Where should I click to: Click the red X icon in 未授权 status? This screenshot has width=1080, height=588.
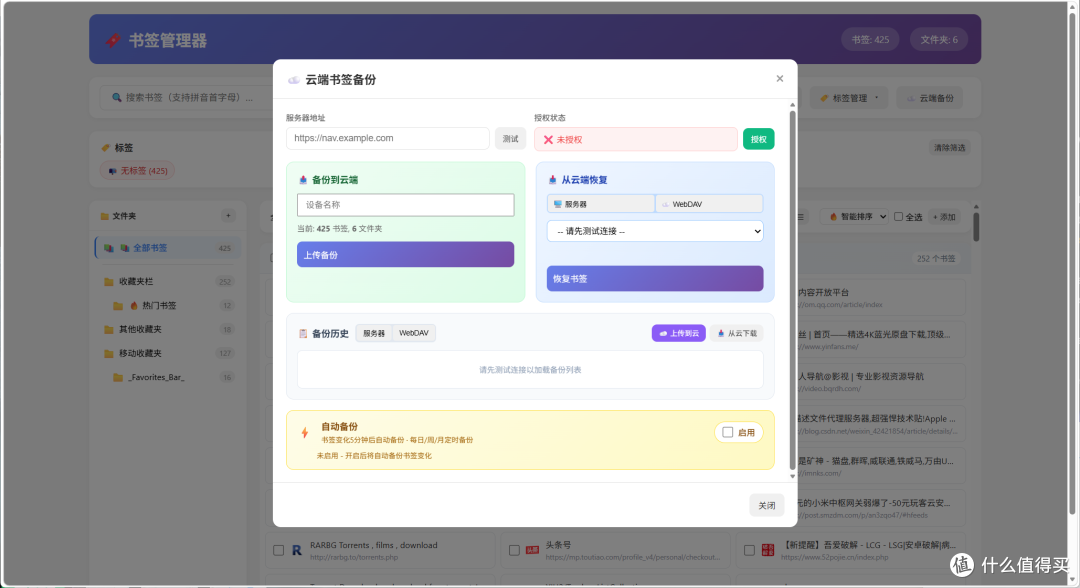[x=548, y=140]
